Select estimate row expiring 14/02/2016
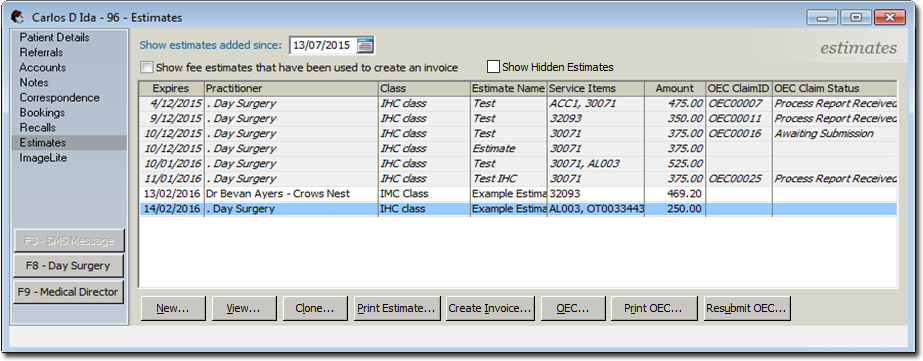This screenshot has width=923, height=361. (518, 208)
